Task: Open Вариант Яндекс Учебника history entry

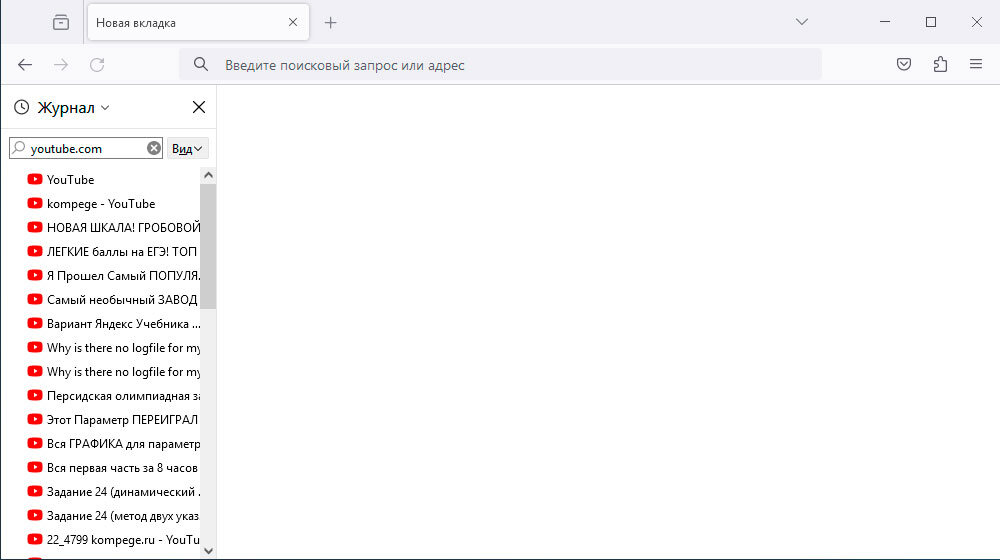Action: [114, 323]
